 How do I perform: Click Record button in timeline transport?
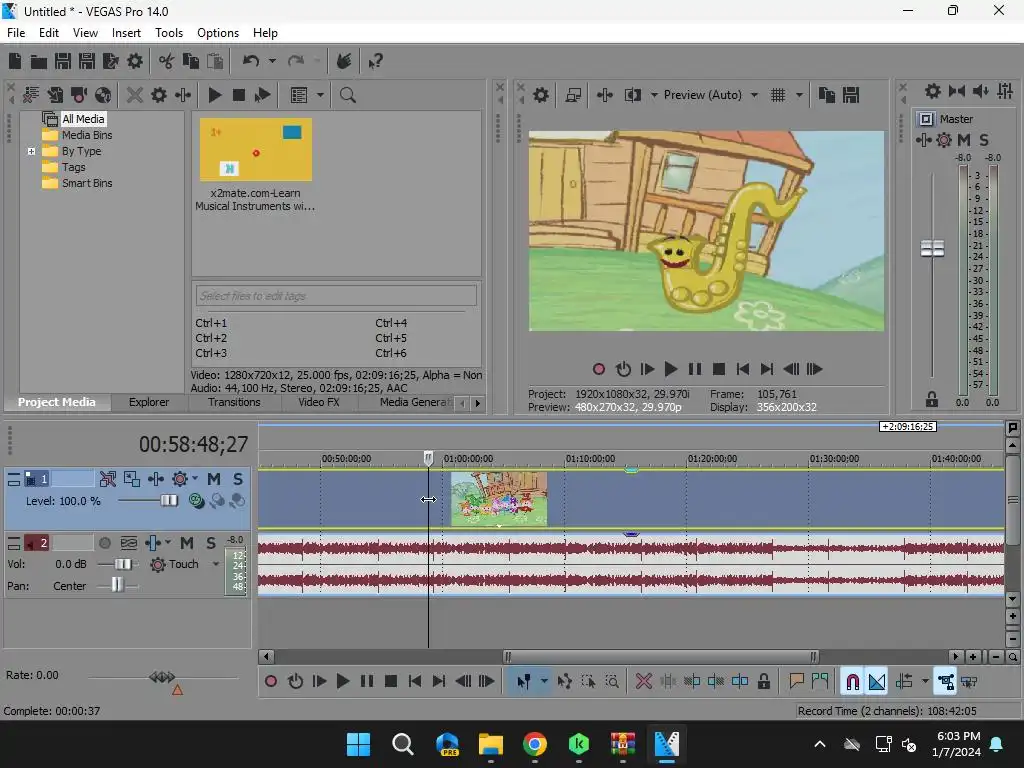pos(271,682)
